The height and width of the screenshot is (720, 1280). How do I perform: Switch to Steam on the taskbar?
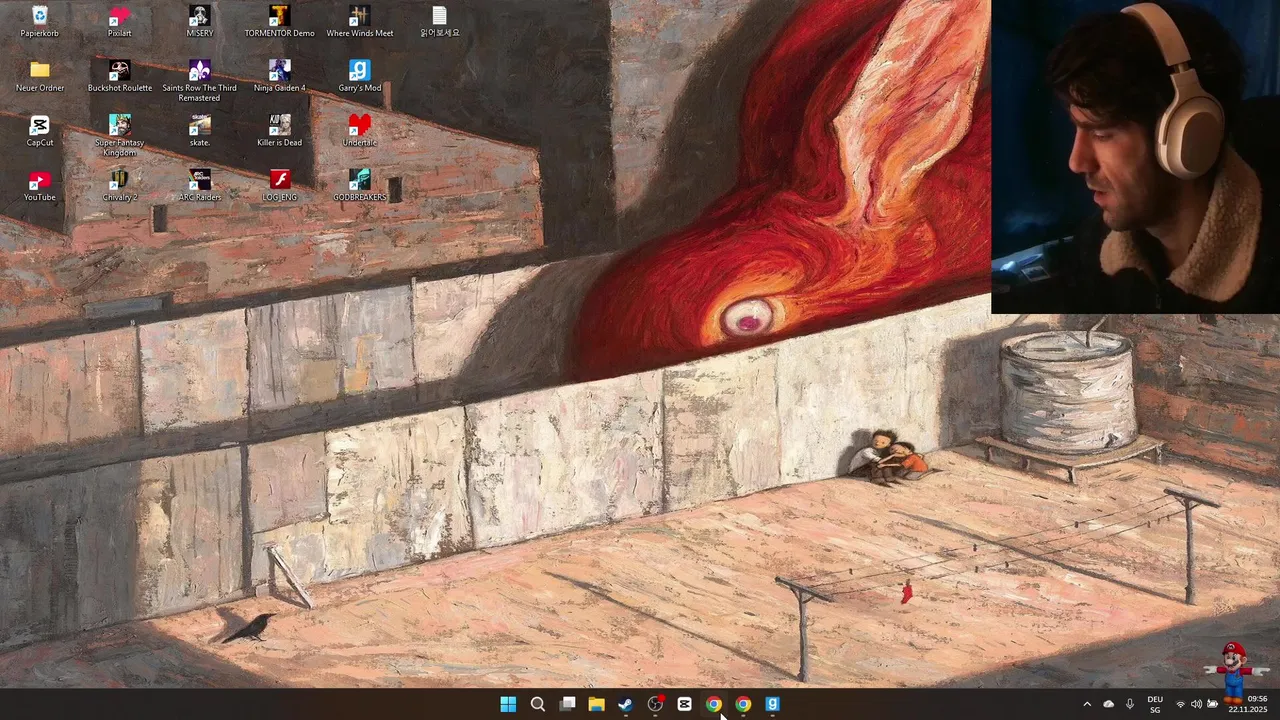tap(625, 704)
